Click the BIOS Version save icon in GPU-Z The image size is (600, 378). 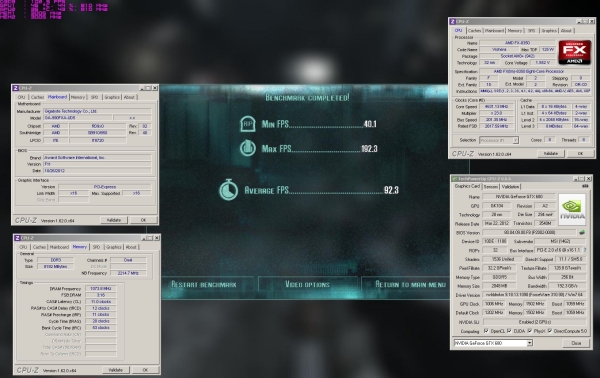click(x=582, y=232)
